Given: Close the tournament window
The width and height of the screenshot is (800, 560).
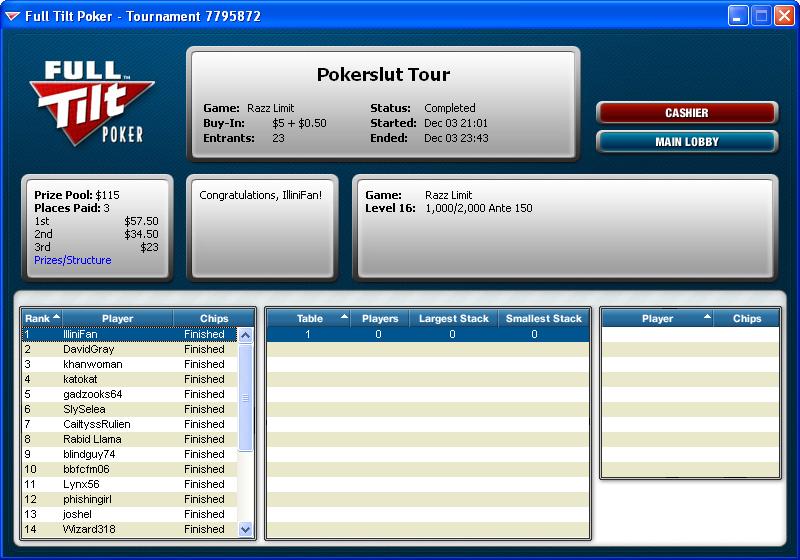Looking at the screenshot, I should coord(784,16).
